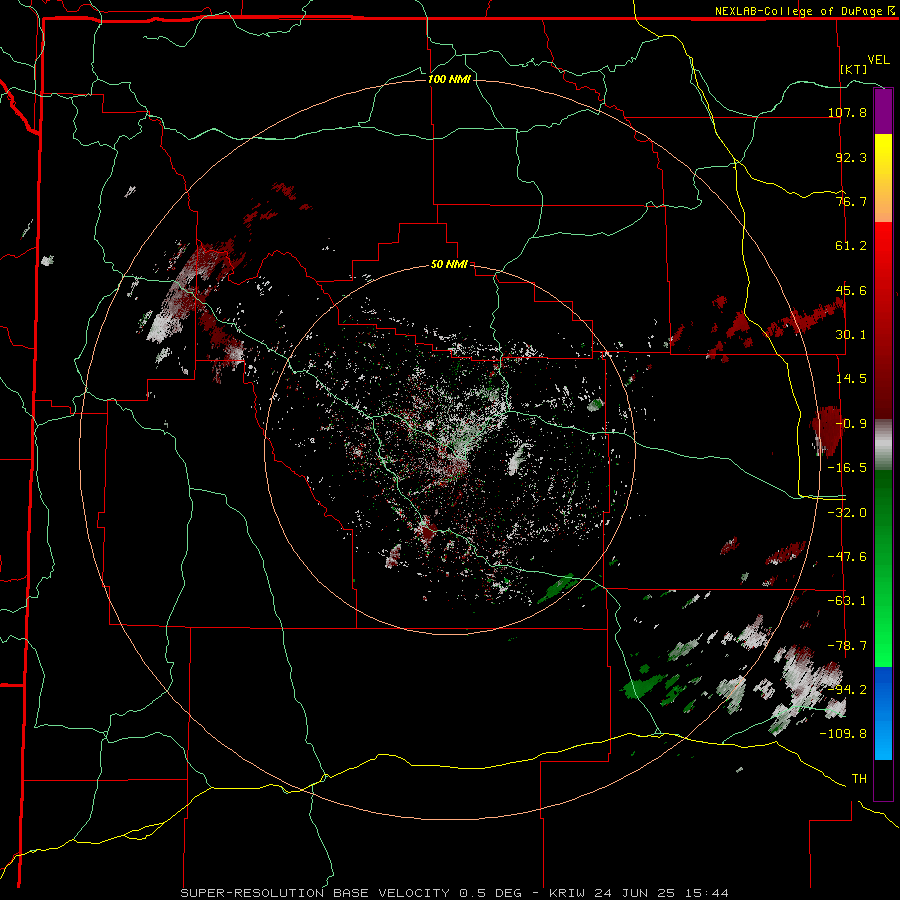Select the -94.2 legend value
Screen dimensions: 900x900
(x=847, y=690)
